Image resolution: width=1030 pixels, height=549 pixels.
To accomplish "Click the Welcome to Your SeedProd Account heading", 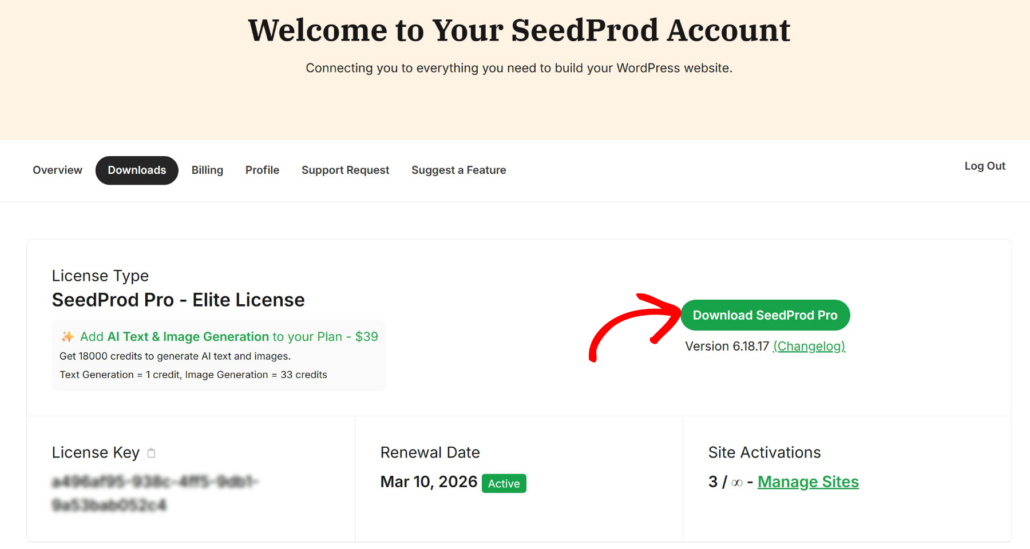I will pyautogui.click(x=519, y=30).
